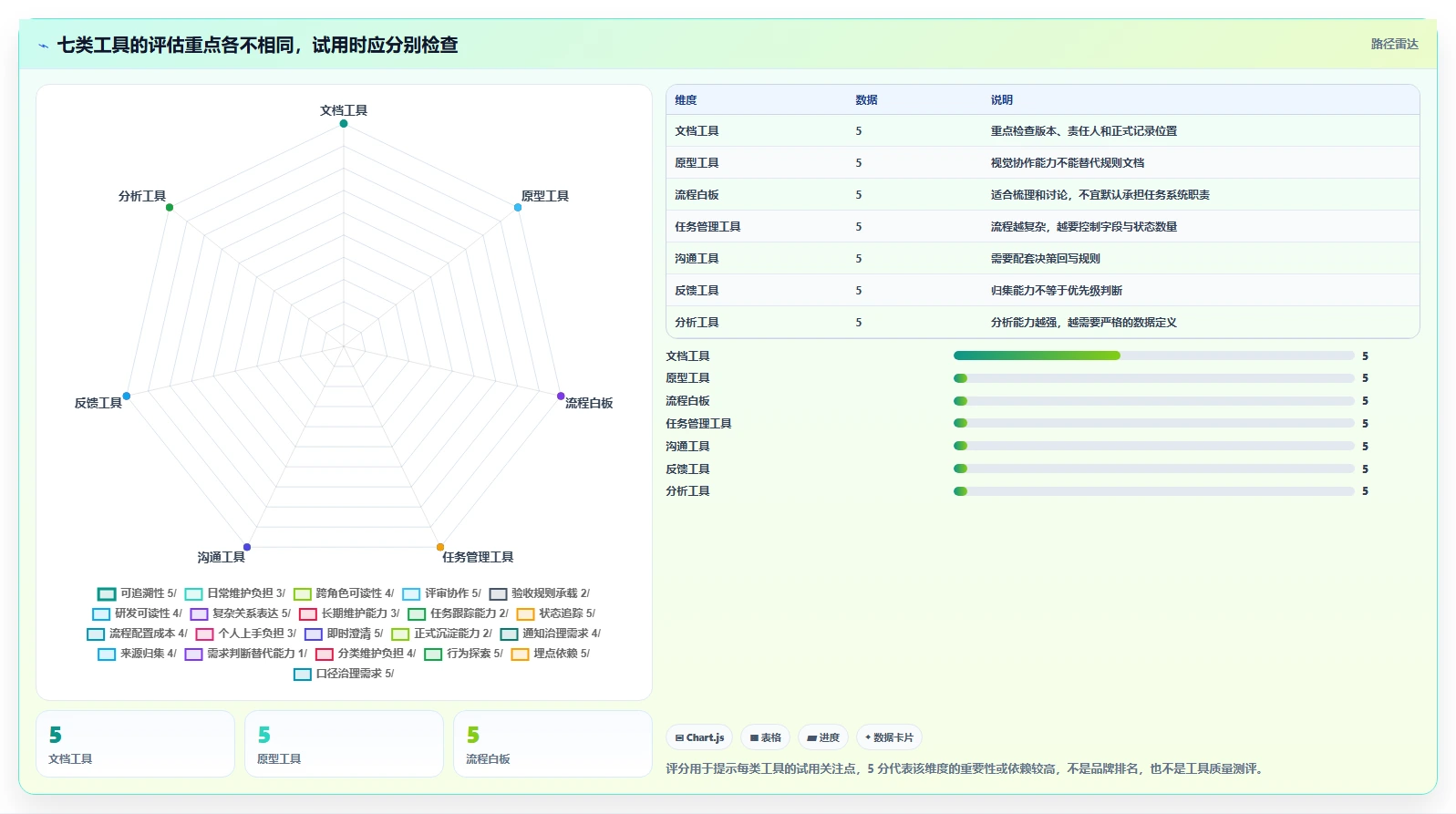The height and width of the screenshot is (814, 1456).
Task: Select the 文档工具 table row
Action: (1043, 131)
